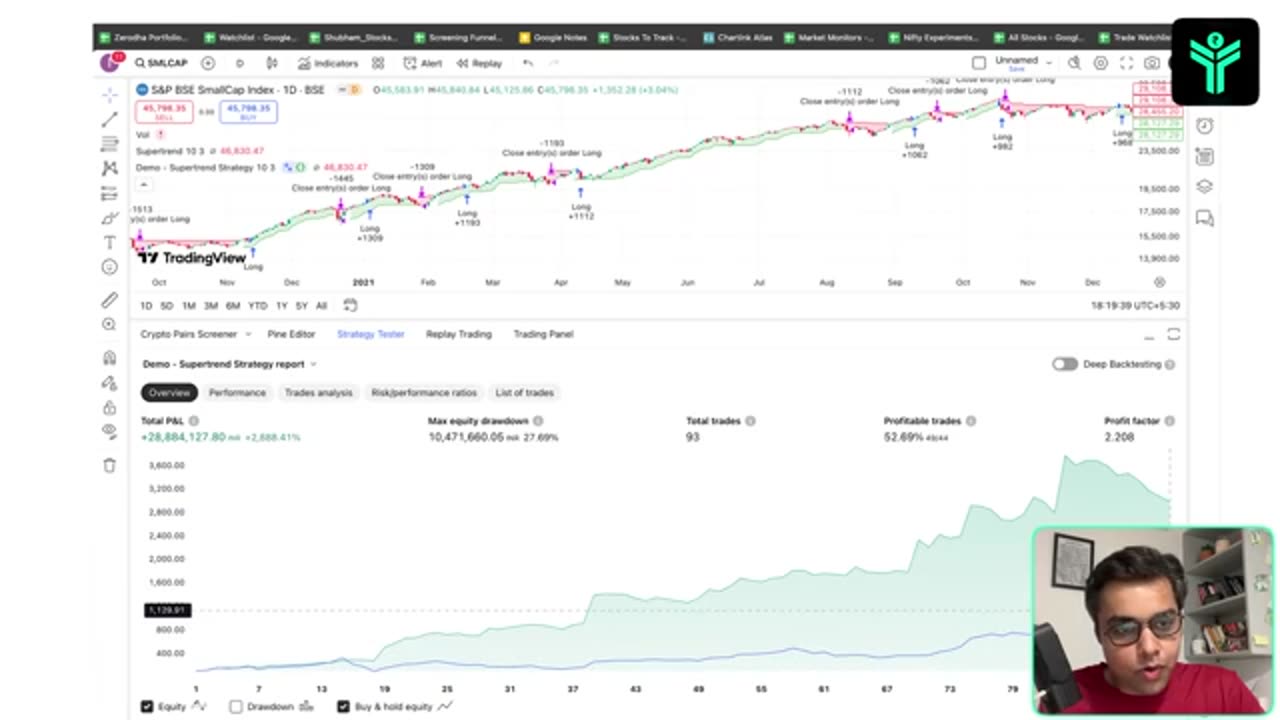The height and width of the screenshot is (720, 1280).
Task: Select the crosshair cursor tool
Action: 109,95
